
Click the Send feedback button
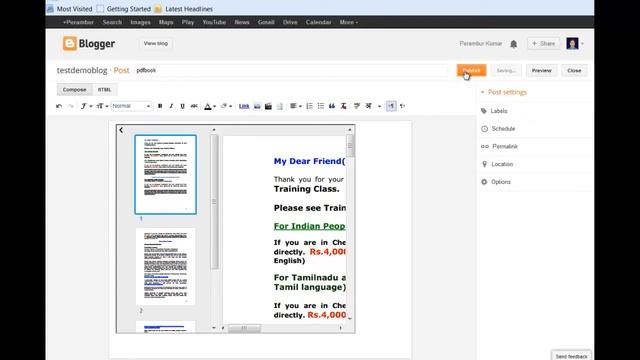pyautogui.click(x=571, y=356)
